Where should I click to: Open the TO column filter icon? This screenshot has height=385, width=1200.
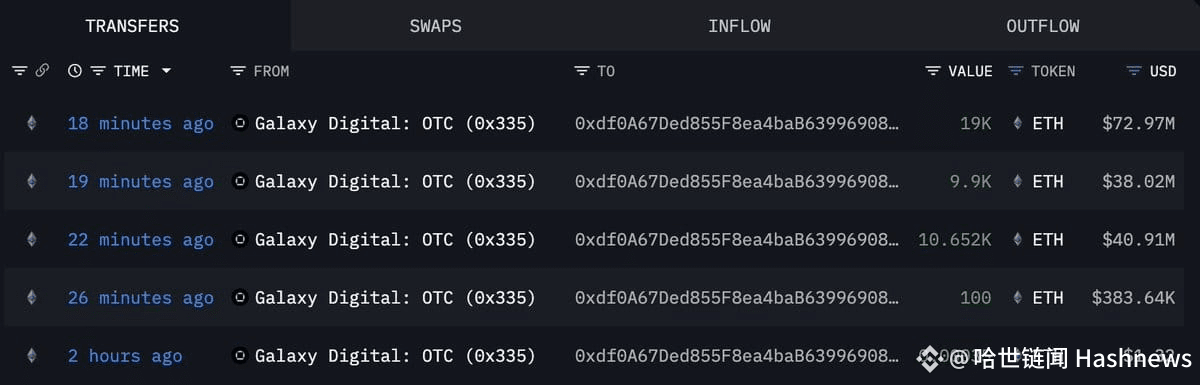click(582, 71)
